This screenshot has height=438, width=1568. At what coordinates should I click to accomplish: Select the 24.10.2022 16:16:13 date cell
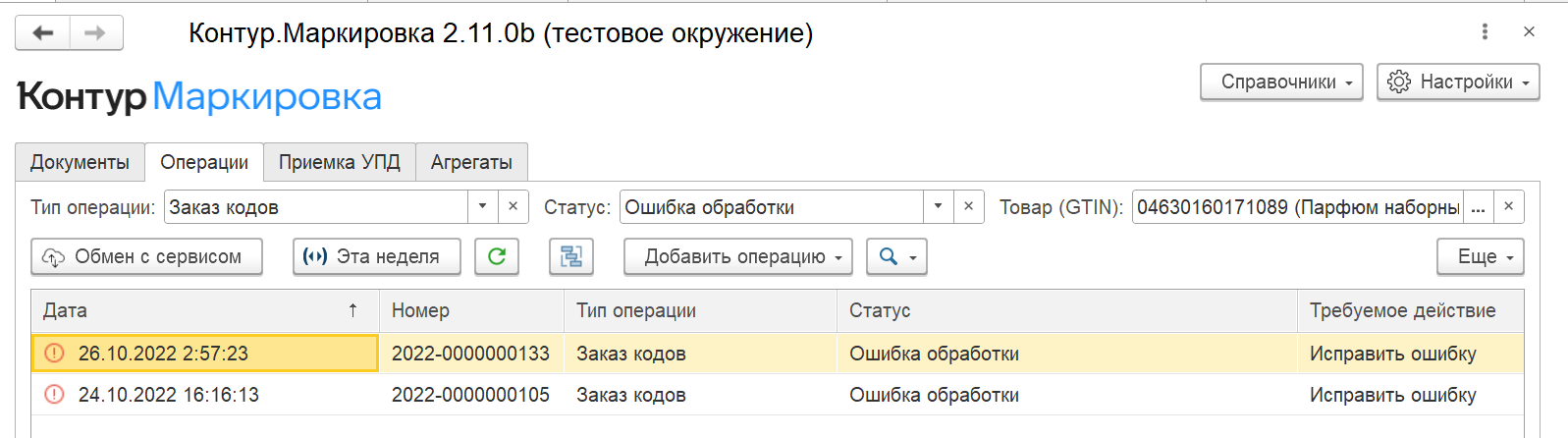point(205,395)
